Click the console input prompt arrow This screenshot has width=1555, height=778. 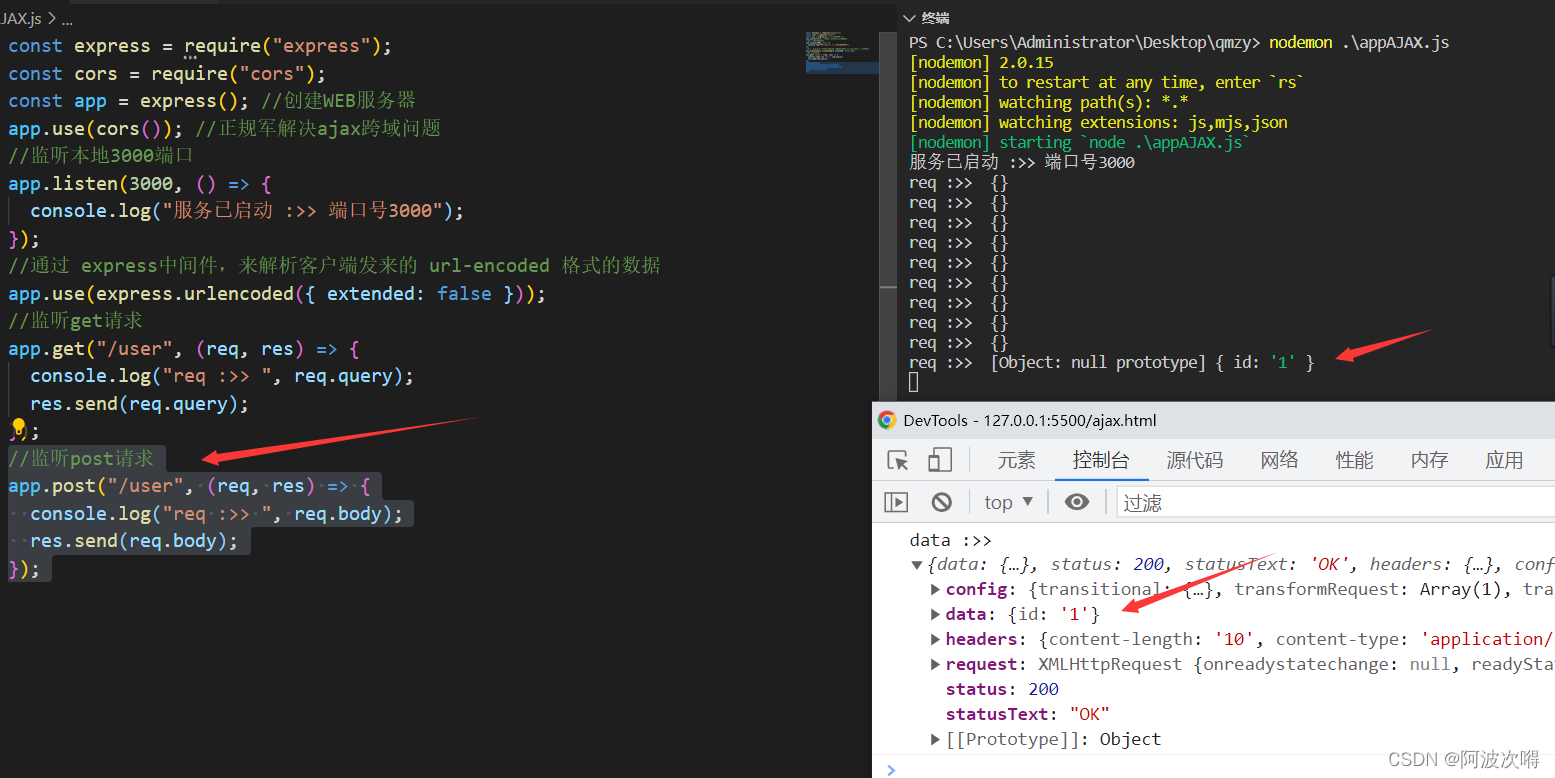pyautogui.click(x=892, y=769)
